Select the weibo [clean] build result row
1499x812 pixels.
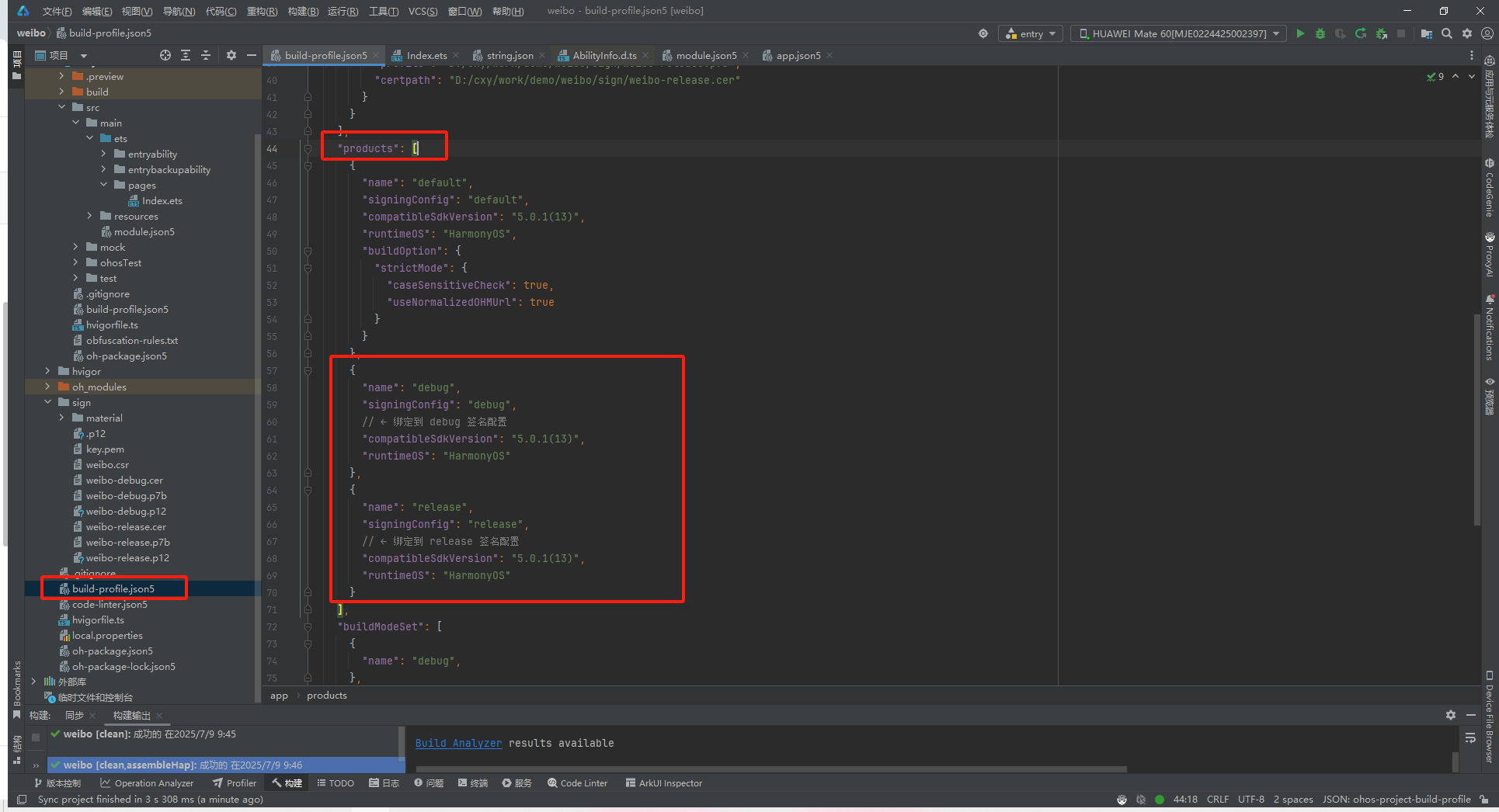click(224, 734)
